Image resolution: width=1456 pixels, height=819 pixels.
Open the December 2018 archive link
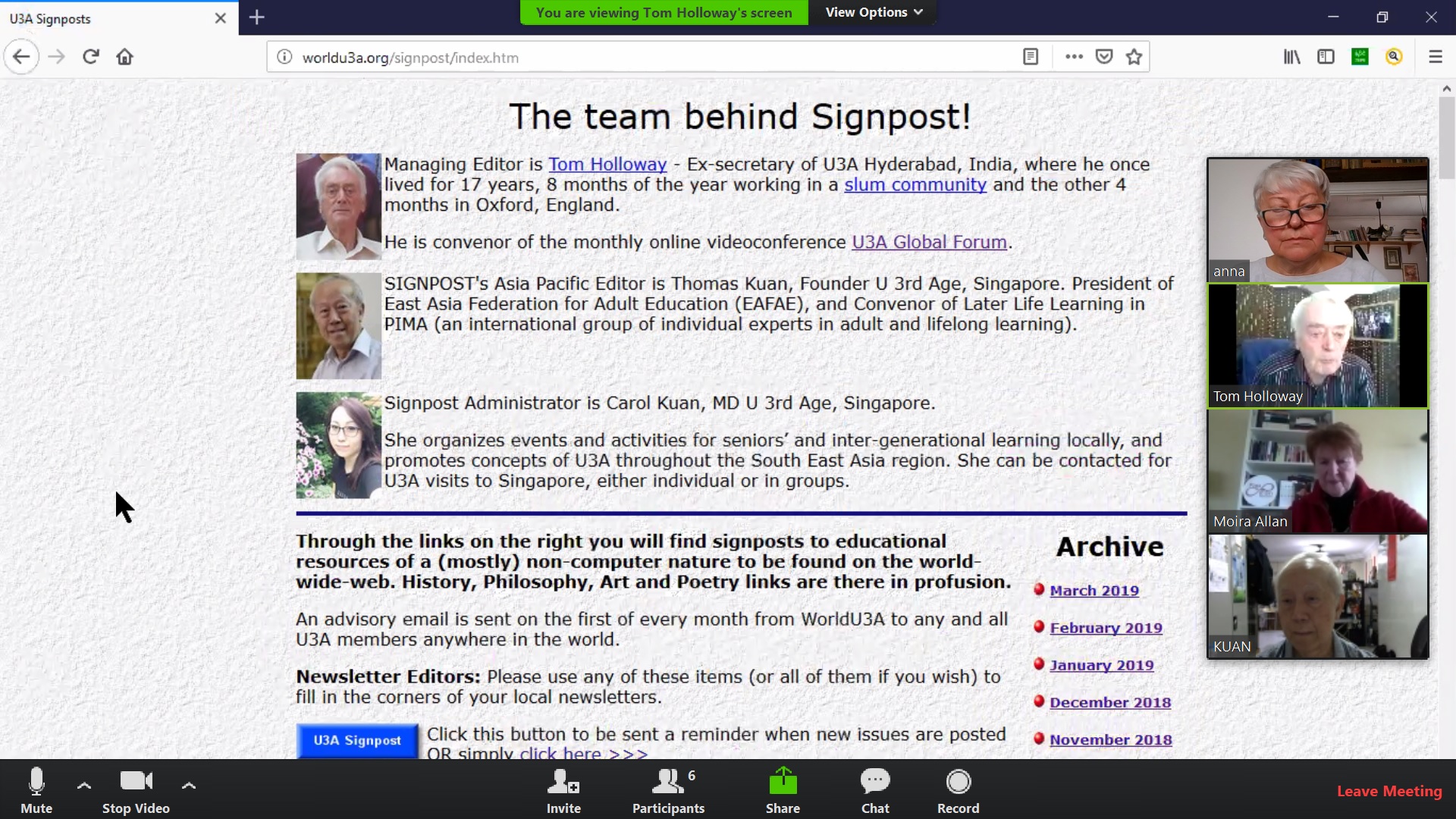(x=1110, y=703)
